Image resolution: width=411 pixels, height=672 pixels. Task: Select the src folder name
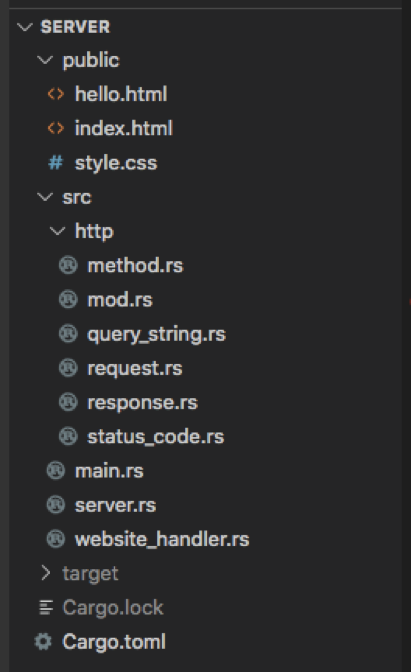77,198
